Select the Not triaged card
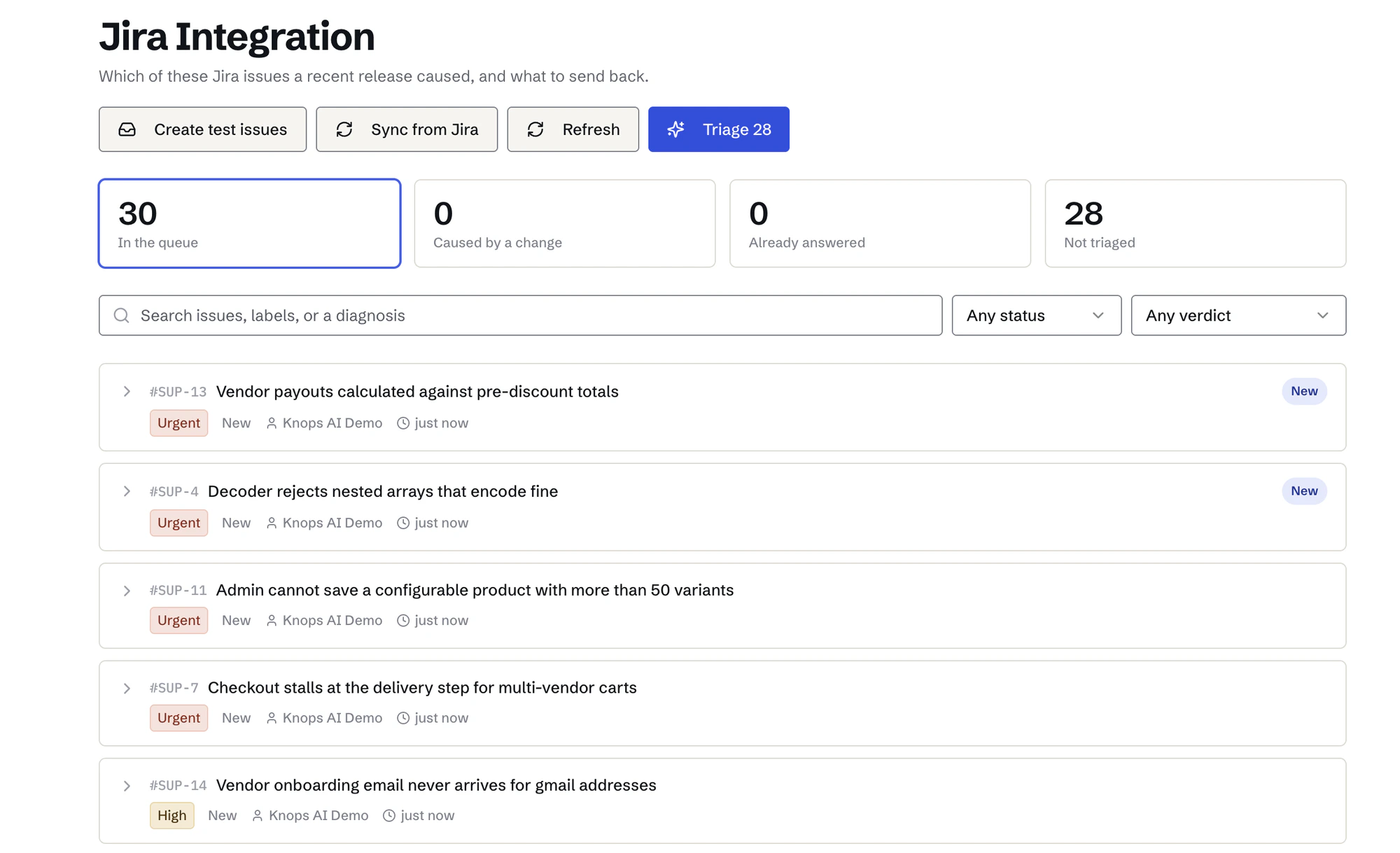Screen dimensions: 1400x853 point(1196,224)
